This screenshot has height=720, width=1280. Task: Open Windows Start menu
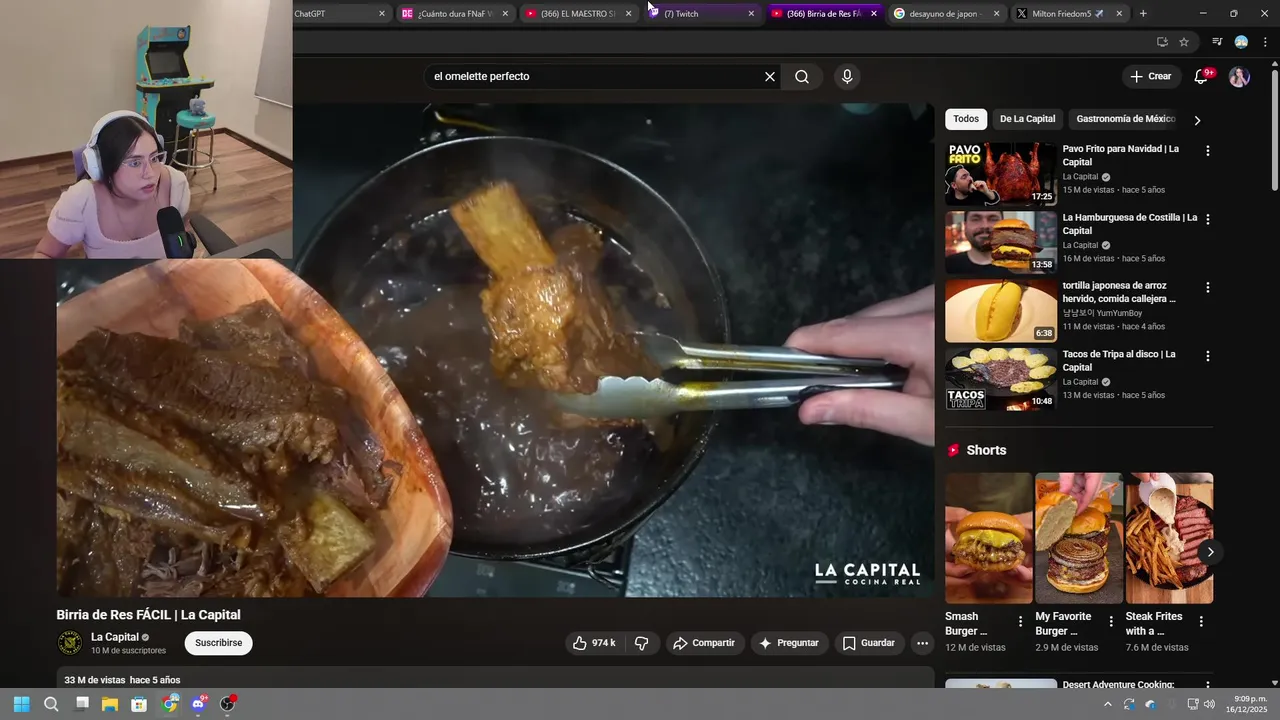[21, 704]
